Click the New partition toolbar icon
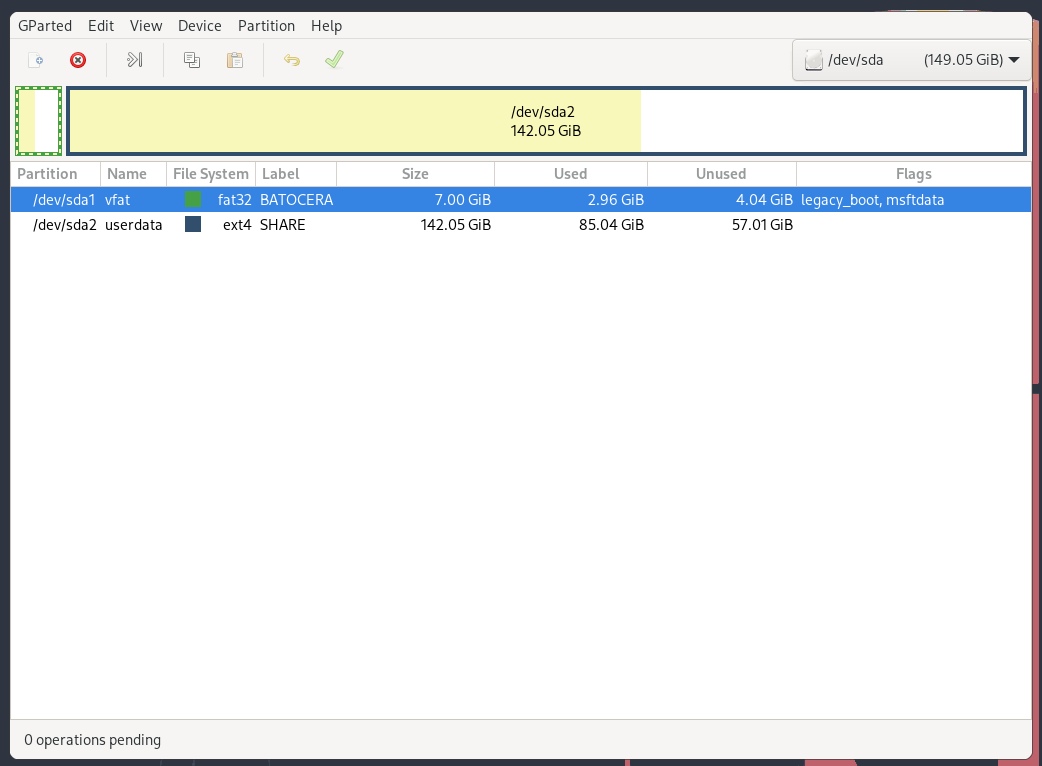The height and width of the screenshot is (766, 1042). 36,60
